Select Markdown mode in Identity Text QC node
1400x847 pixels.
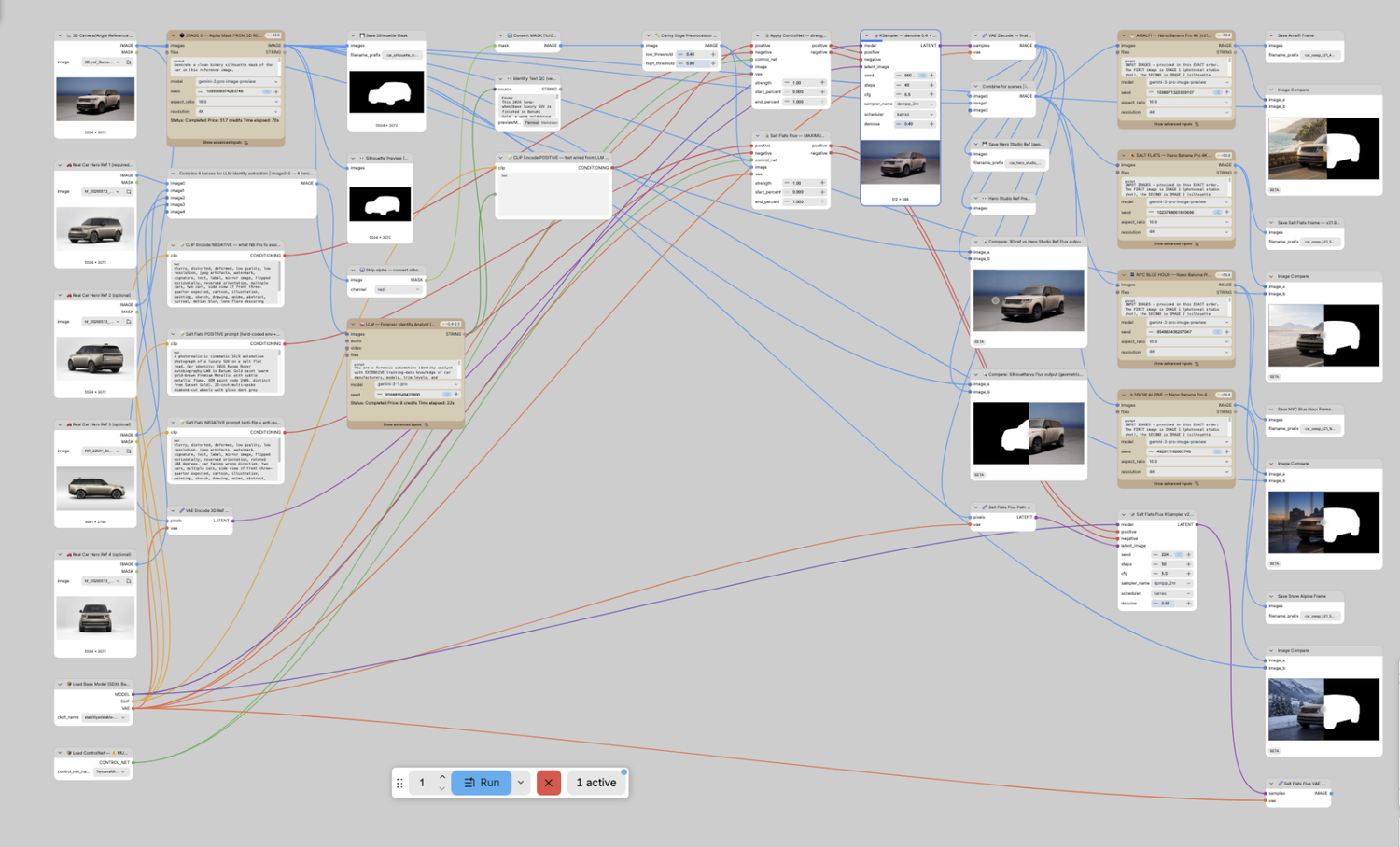(549, 122)
